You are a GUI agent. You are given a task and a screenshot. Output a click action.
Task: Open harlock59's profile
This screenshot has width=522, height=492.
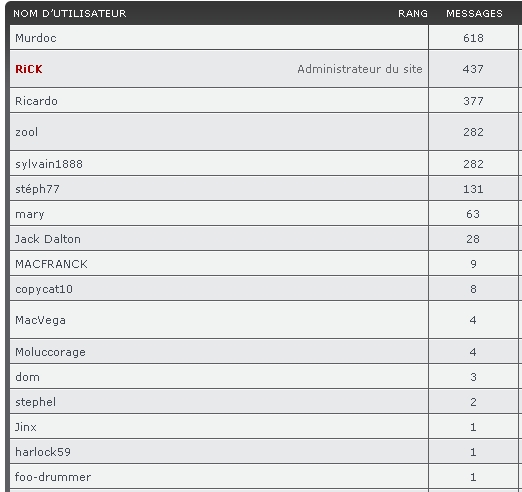[43, 452]
